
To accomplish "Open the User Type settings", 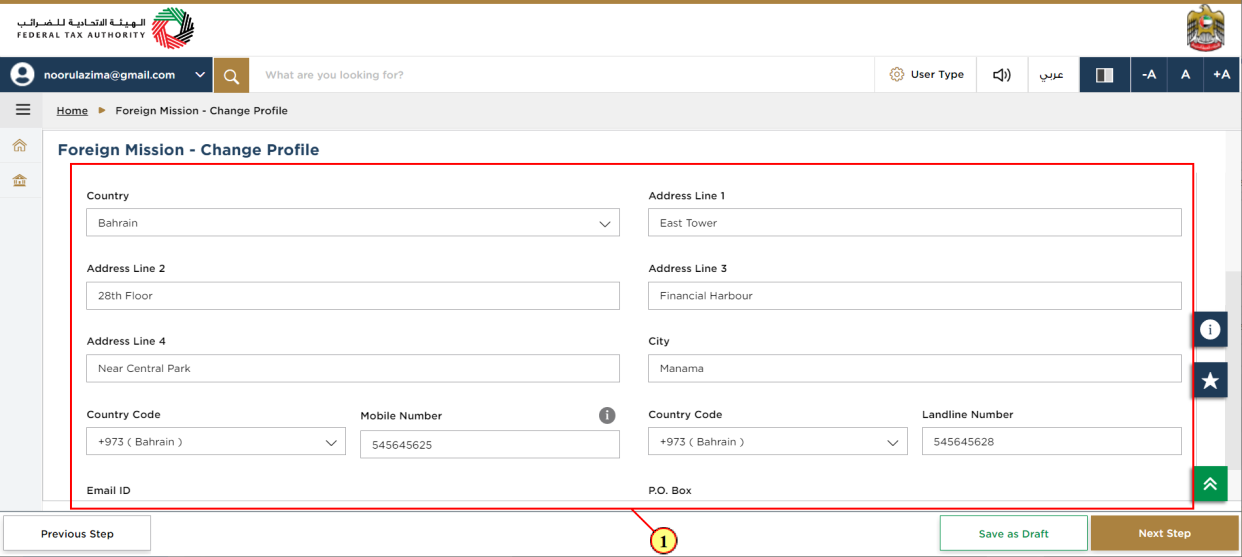I will pyautogui.click(x=926, y=75).
